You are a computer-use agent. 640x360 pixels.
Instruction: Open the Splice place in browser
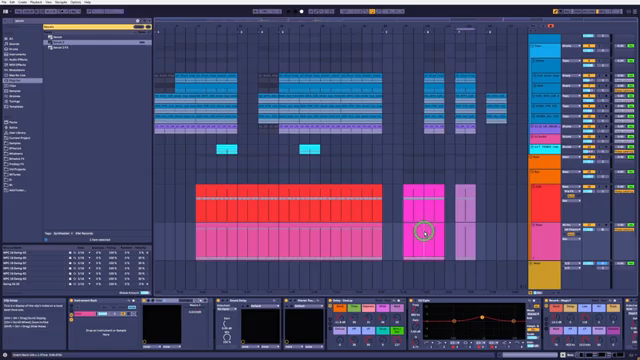[13, 128]
